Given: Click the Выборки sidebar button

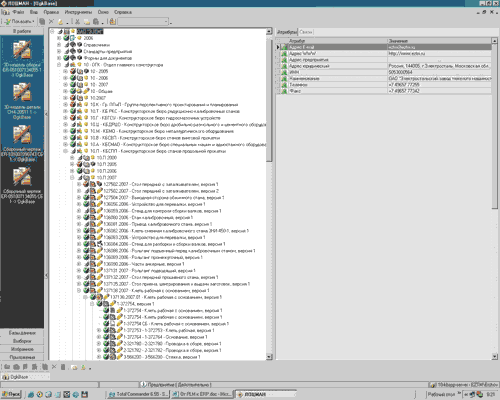Looking at the screenshot, I should [x=22, y=341].
